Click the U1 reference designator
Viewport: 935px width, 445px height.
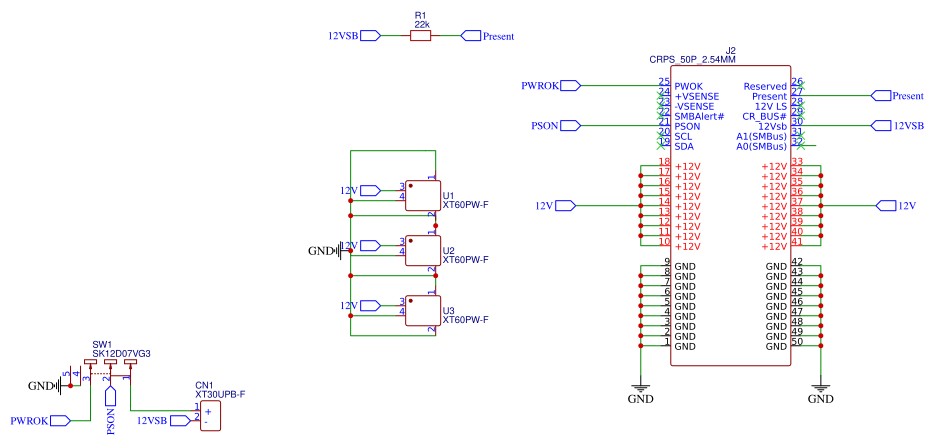coord(449,196)
